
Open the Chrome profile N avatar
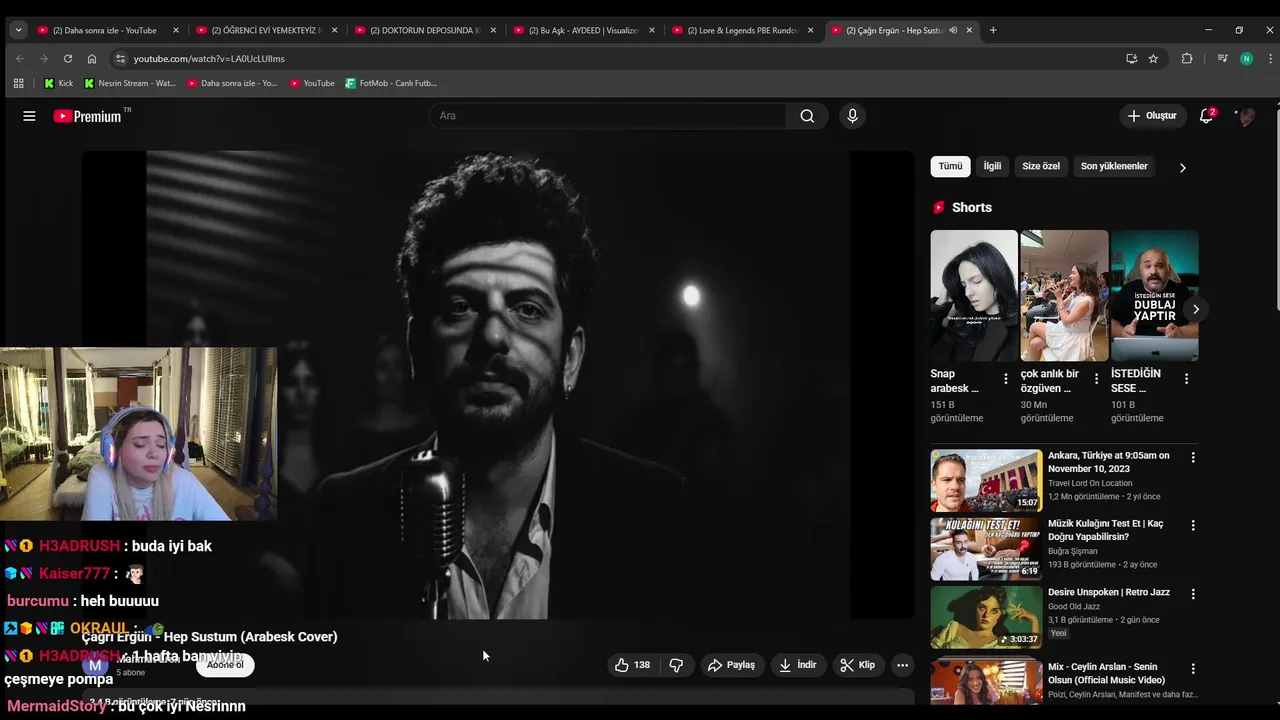[x=1246, y=59]
